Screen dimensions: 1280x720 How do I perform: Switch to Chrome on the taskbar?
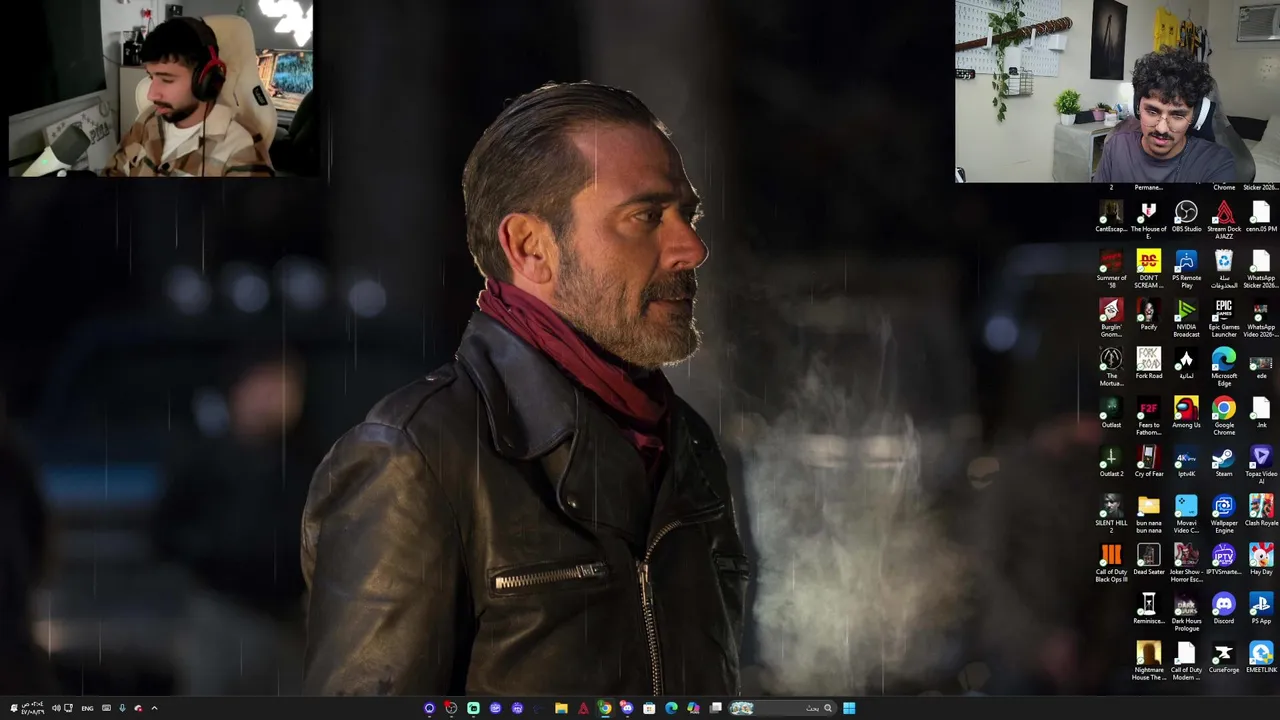pyautogui.click(x=605, y=708)
